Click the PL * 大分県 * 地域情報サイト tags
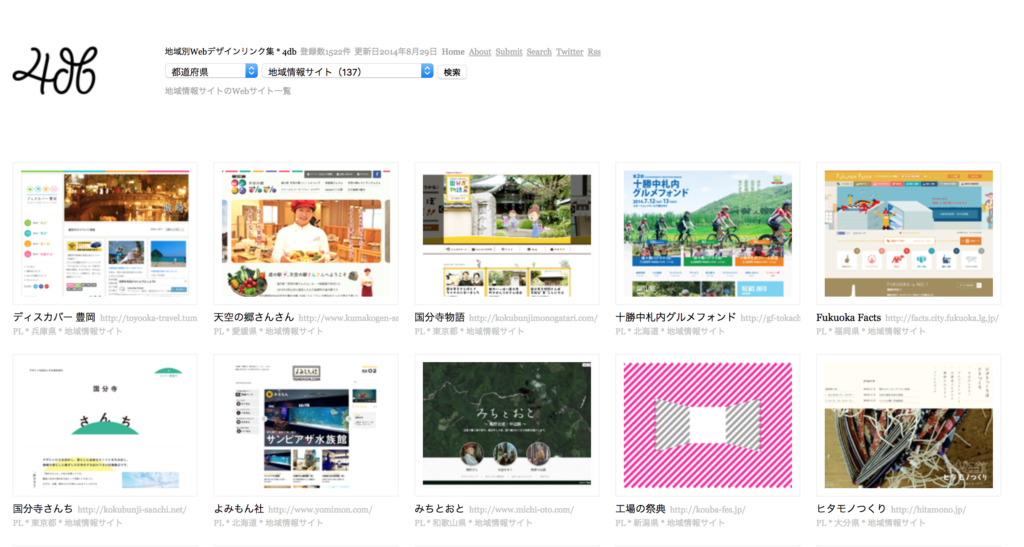 pos(871,524)
